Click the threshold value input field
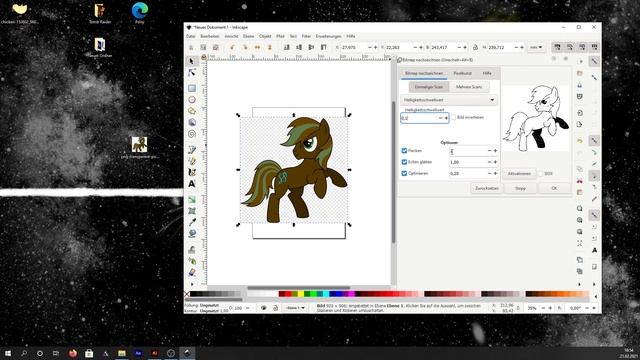 click(x=419, y=118)
